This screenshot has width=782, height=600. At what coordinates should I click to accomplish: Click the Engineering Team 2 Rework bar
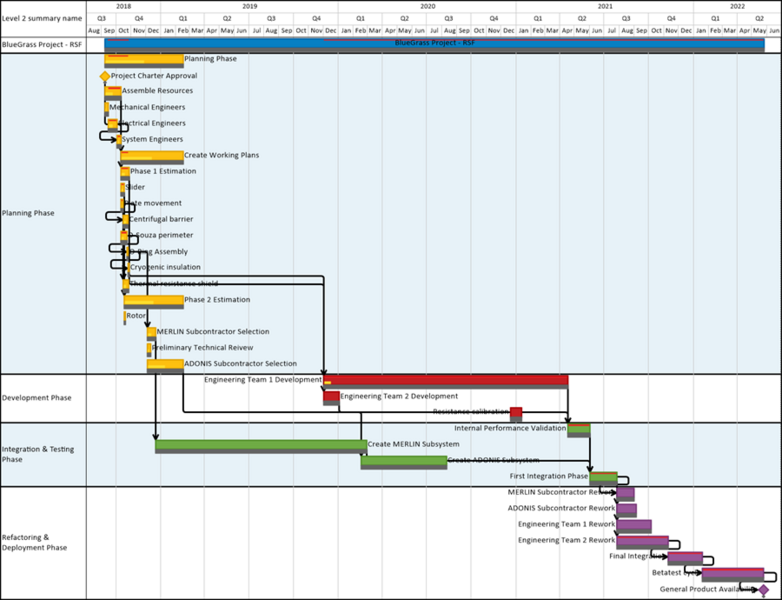click(642, 542)
